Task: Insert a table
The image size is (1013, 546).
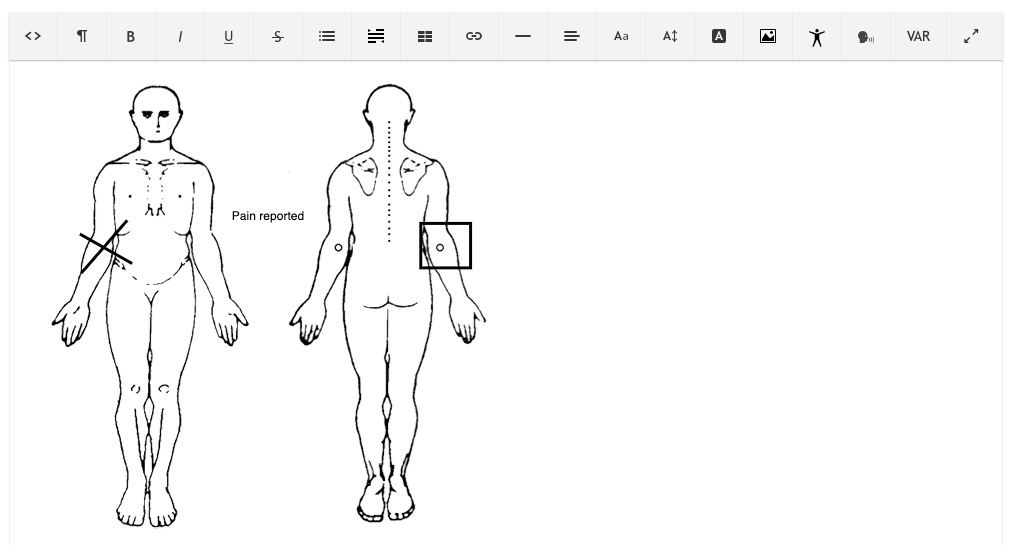Action: point(425,36)
